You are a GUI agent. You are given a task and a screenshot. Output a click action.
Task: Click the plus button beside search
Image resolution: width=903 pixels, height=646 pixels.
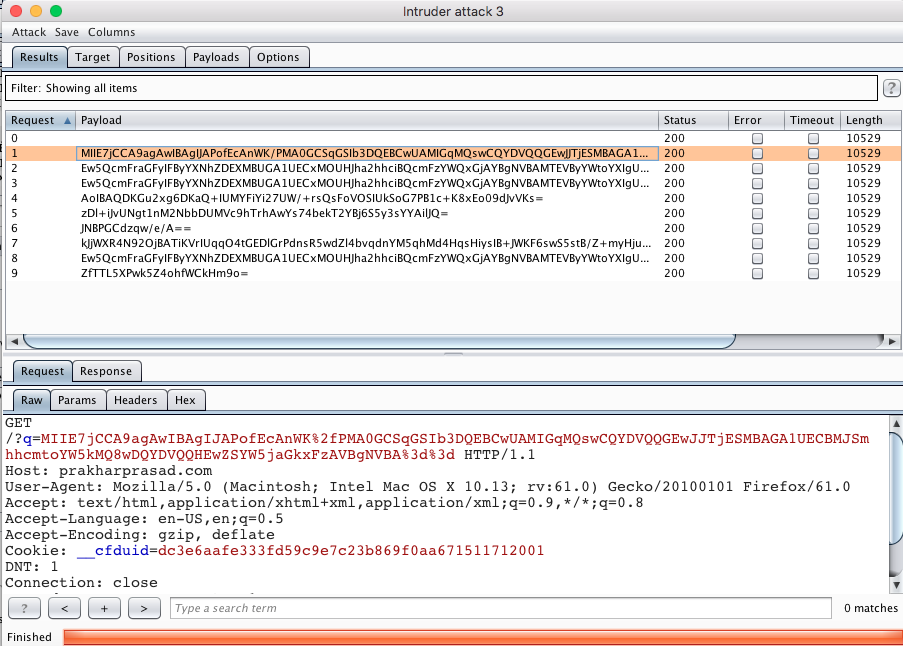[x=104, y=608]
